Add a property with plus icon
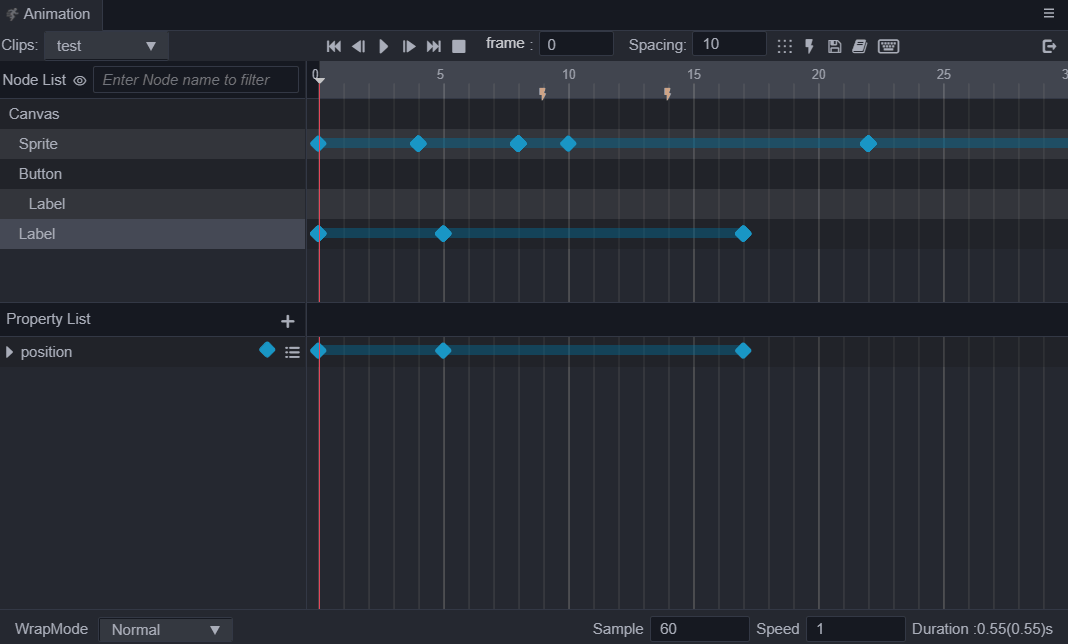 [x=287, y=321]
